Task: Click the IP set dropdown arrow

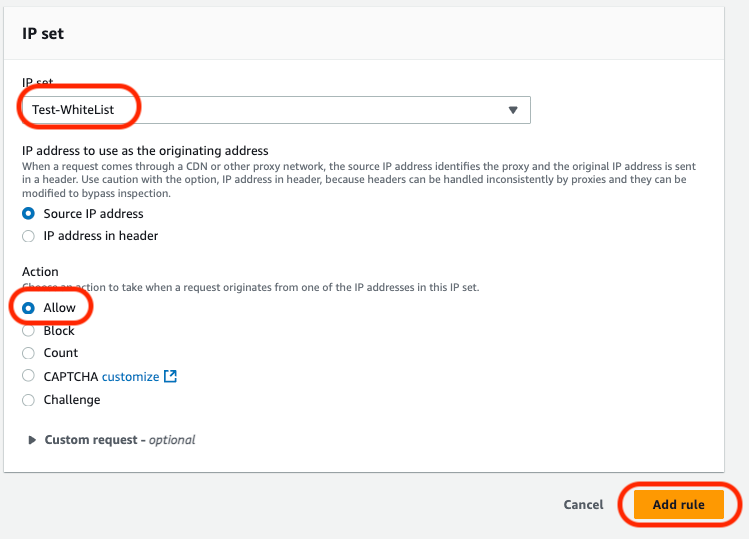Action: 513,110
